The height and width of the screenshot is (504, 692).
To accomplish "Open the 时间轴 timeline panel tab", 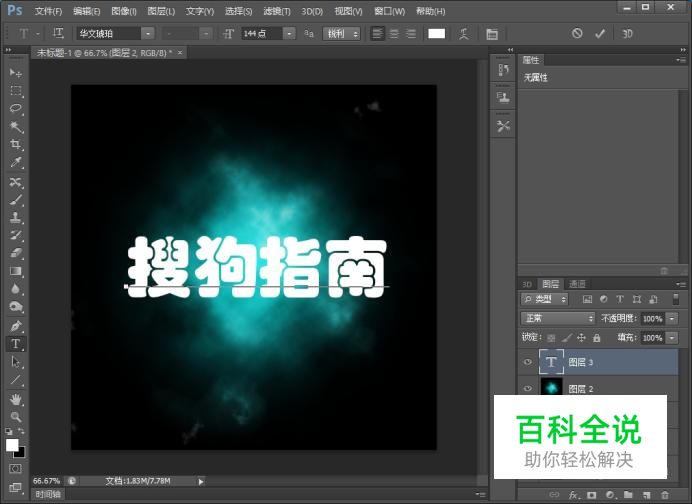I will 48,494.
